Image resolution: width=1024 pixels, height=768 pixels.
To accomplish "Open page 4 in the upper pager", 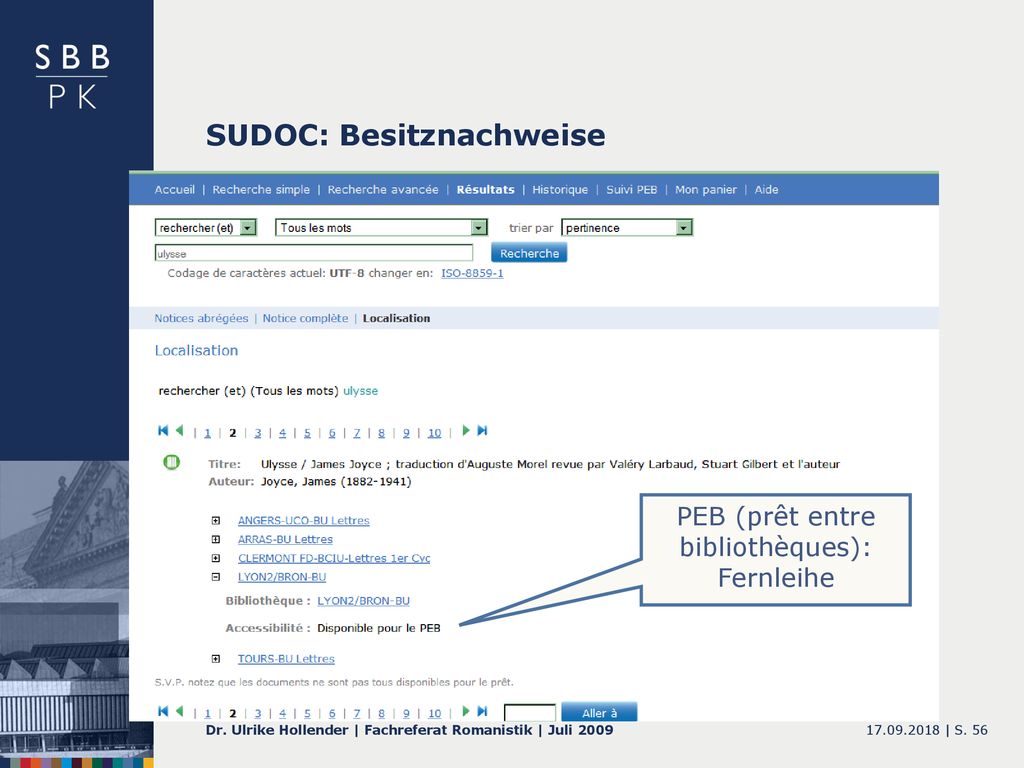I will click(282, 432).
